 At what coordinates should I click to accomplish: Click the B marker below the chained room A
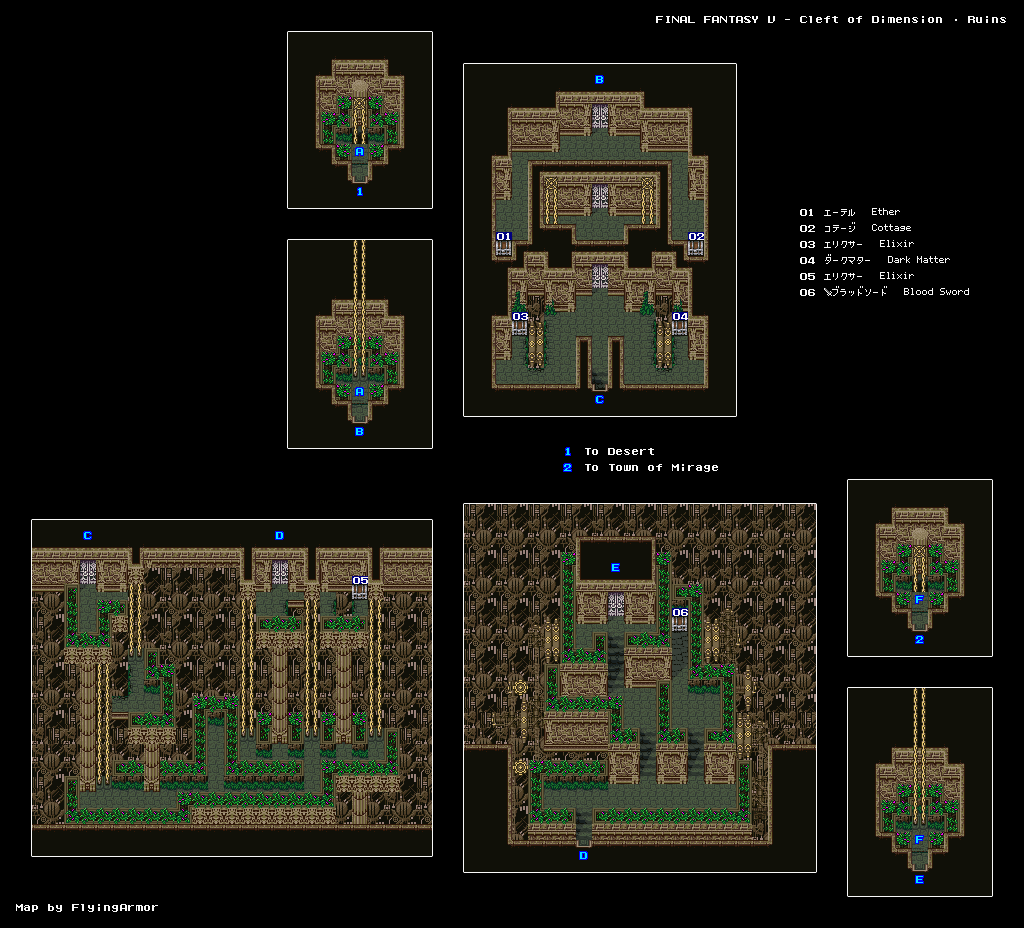(x=359, y=432)
